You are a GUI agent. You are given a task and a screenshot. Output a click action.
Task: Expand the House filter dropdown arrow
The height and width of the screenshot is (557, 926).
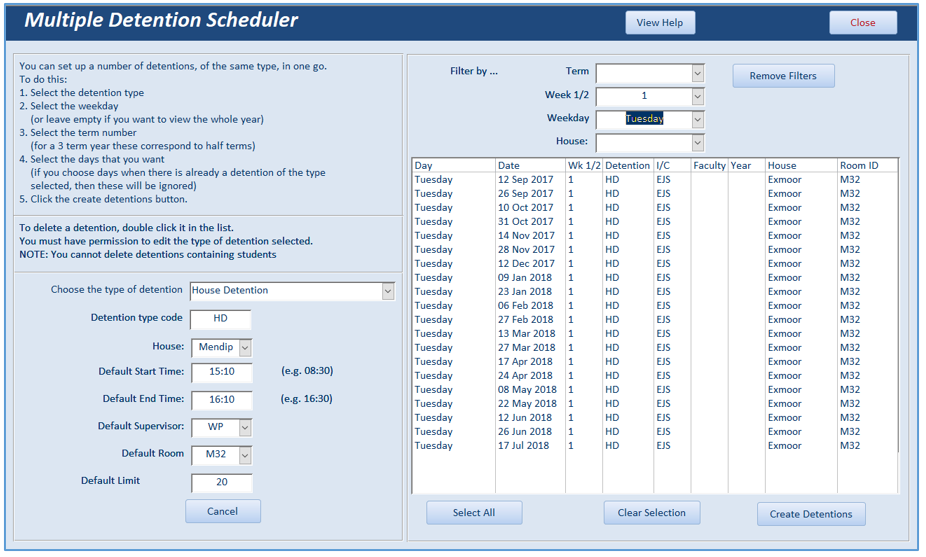(697, 143)
